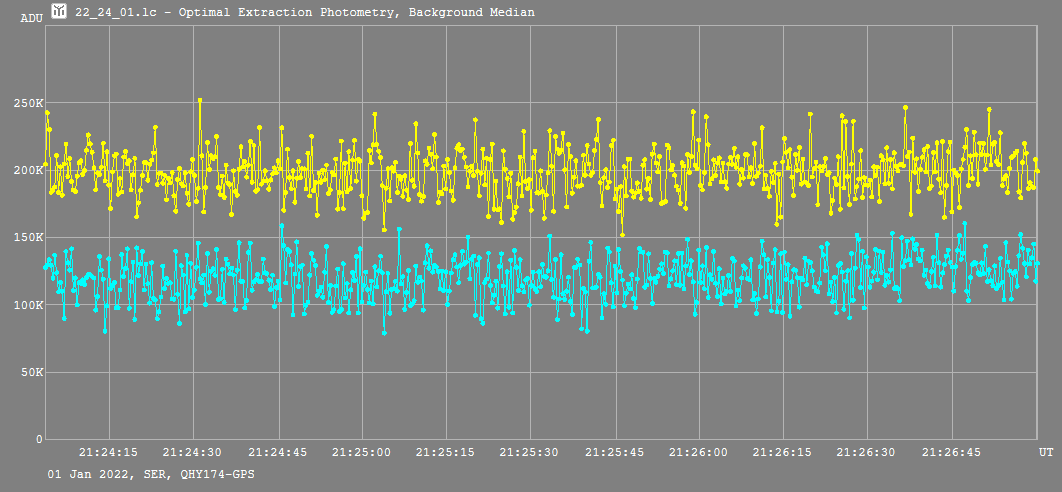Click the 250K label on the vertical axis

pos(27,104)
